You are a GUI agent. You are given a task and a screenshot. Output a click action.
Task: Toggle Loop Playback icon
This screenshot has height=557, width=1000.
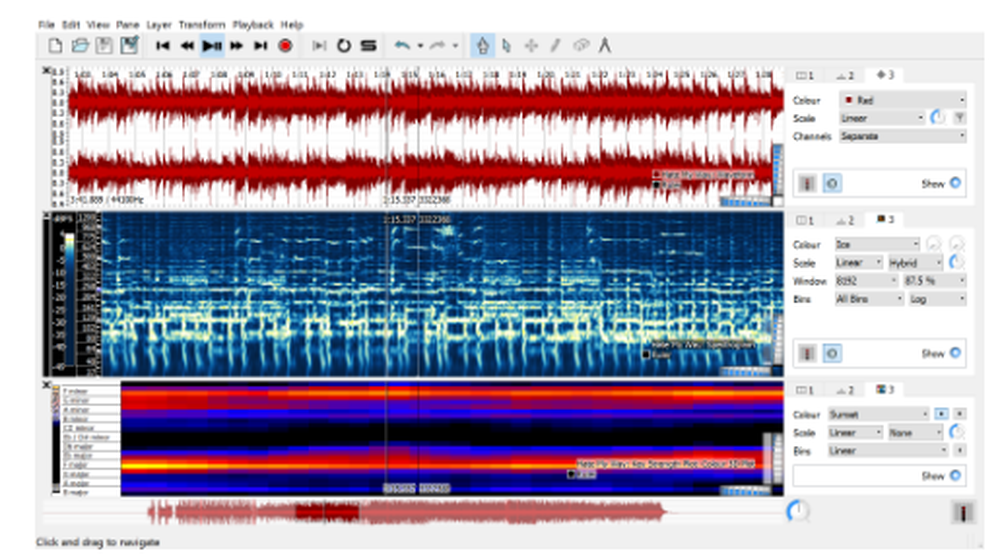344,45
